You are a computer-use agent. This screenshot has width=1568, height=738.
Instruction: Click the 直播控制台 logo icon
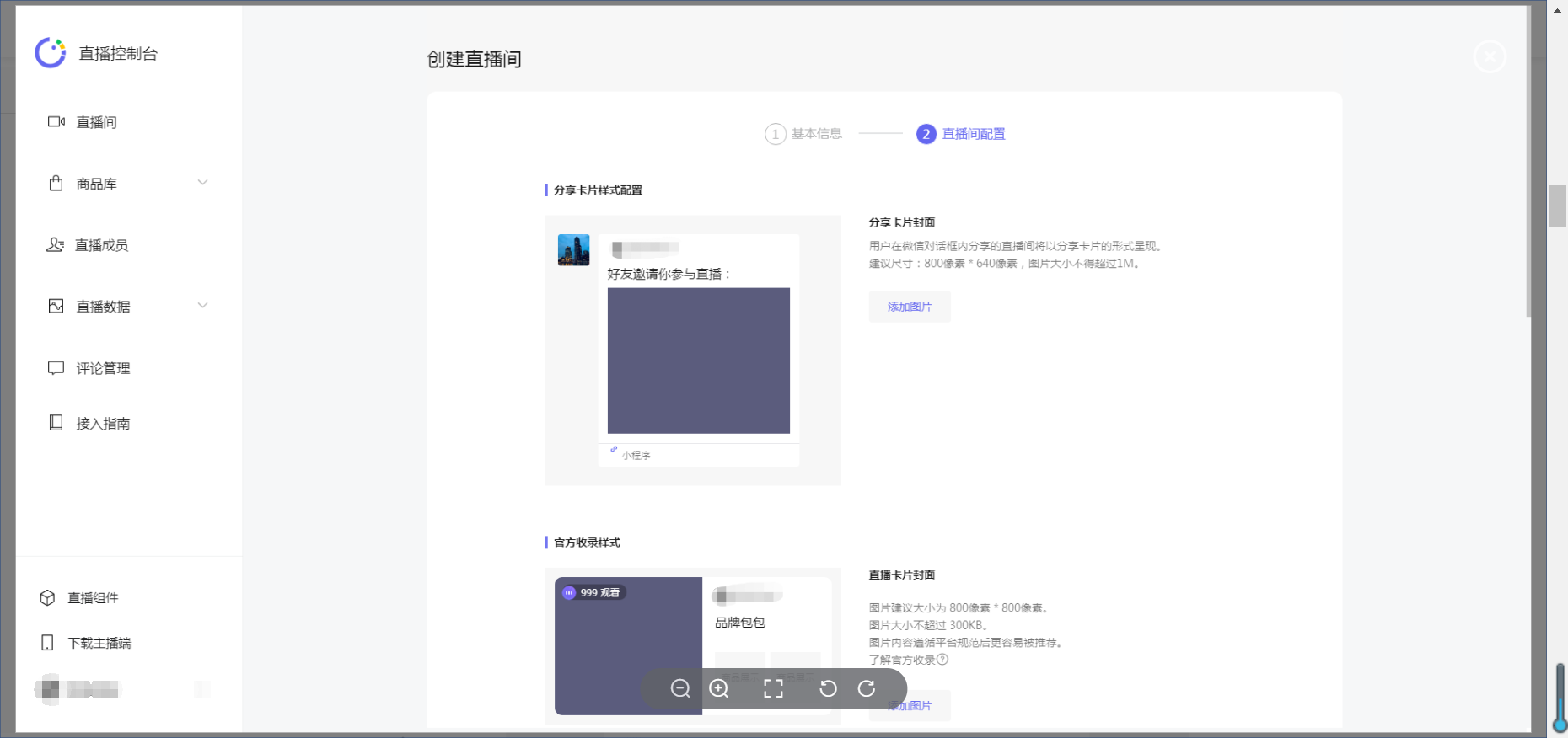[51, 53]
